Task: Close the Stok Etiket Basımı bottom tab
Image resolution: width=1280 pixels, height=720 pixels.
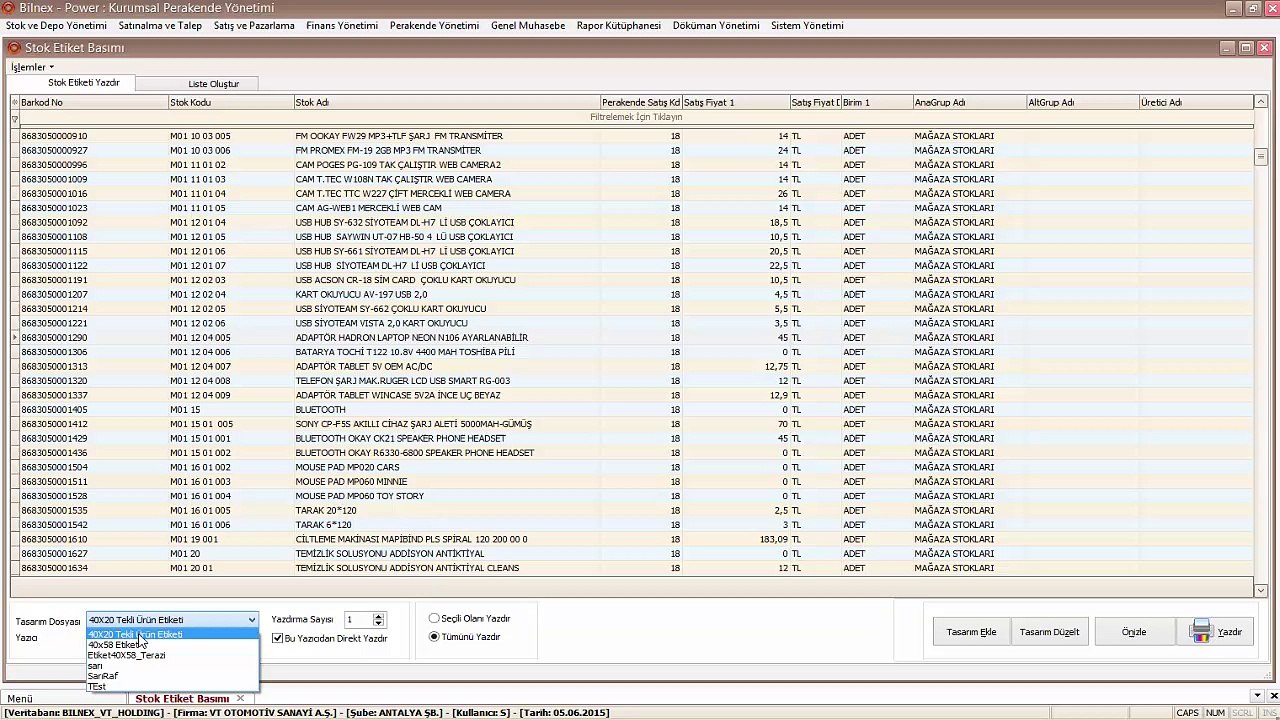Action: click(x=240, y=698)
